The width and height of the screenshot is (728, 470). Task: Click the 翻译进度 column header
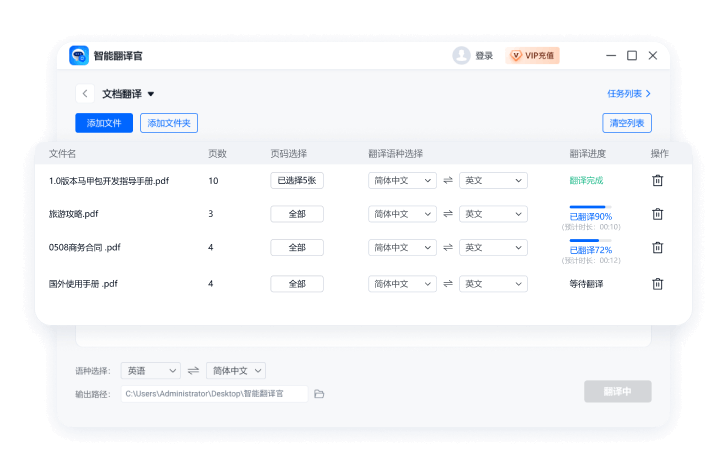[x=588, y=154]
